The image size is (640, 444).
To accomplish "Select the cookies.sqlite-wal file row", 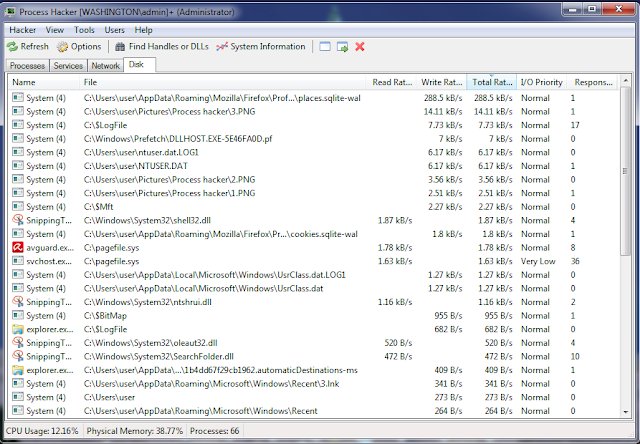I will coord(313,234).
